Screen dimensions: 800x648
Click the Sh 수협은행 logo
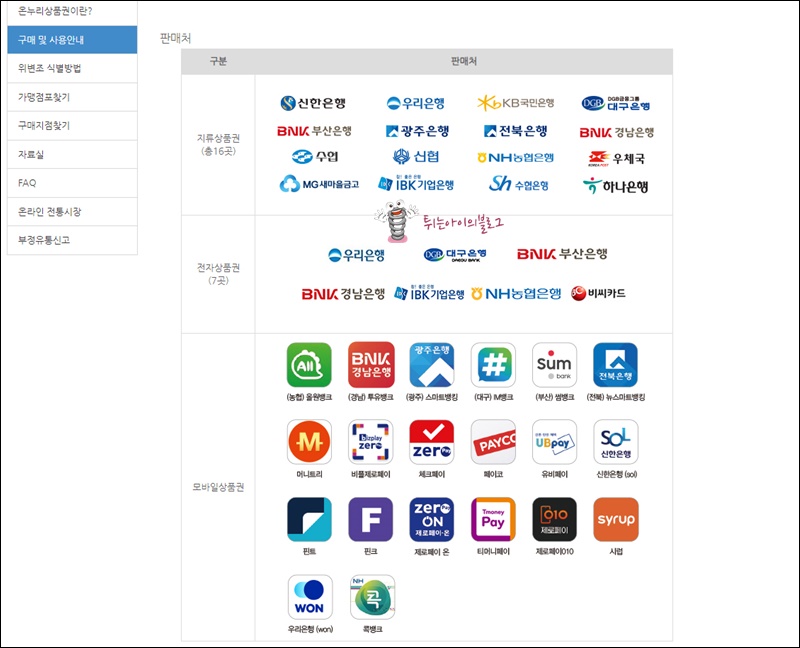pos(518,184)
